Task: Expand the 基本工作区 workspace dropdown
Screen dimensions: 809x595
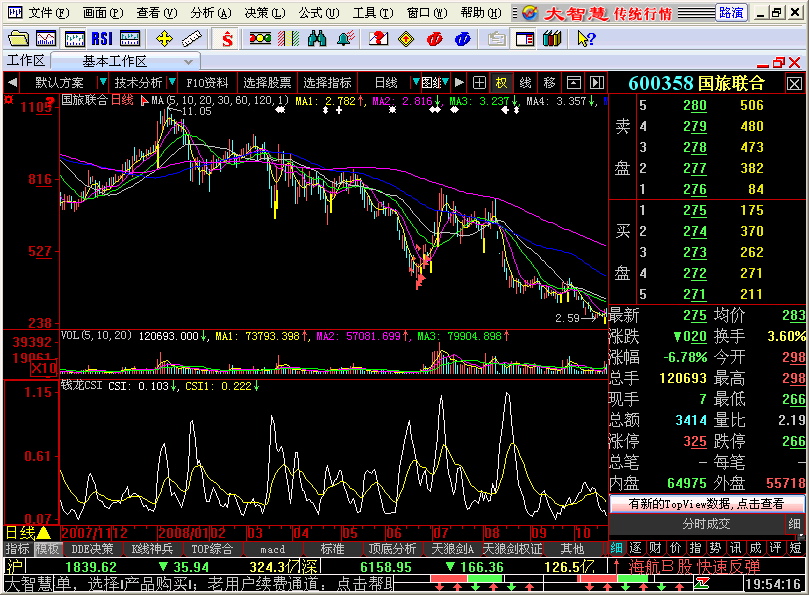Action: point(188,61)
